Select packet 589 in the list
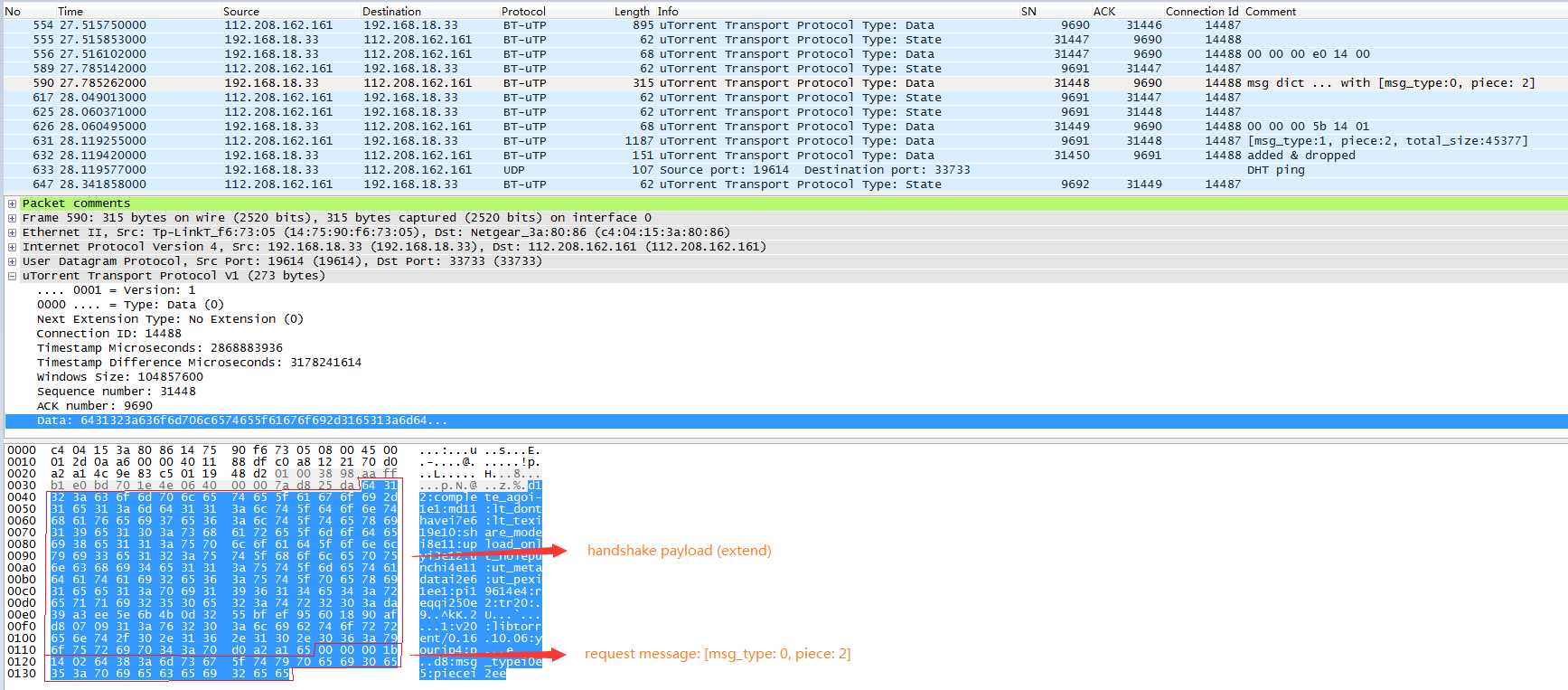 point(786,69)
